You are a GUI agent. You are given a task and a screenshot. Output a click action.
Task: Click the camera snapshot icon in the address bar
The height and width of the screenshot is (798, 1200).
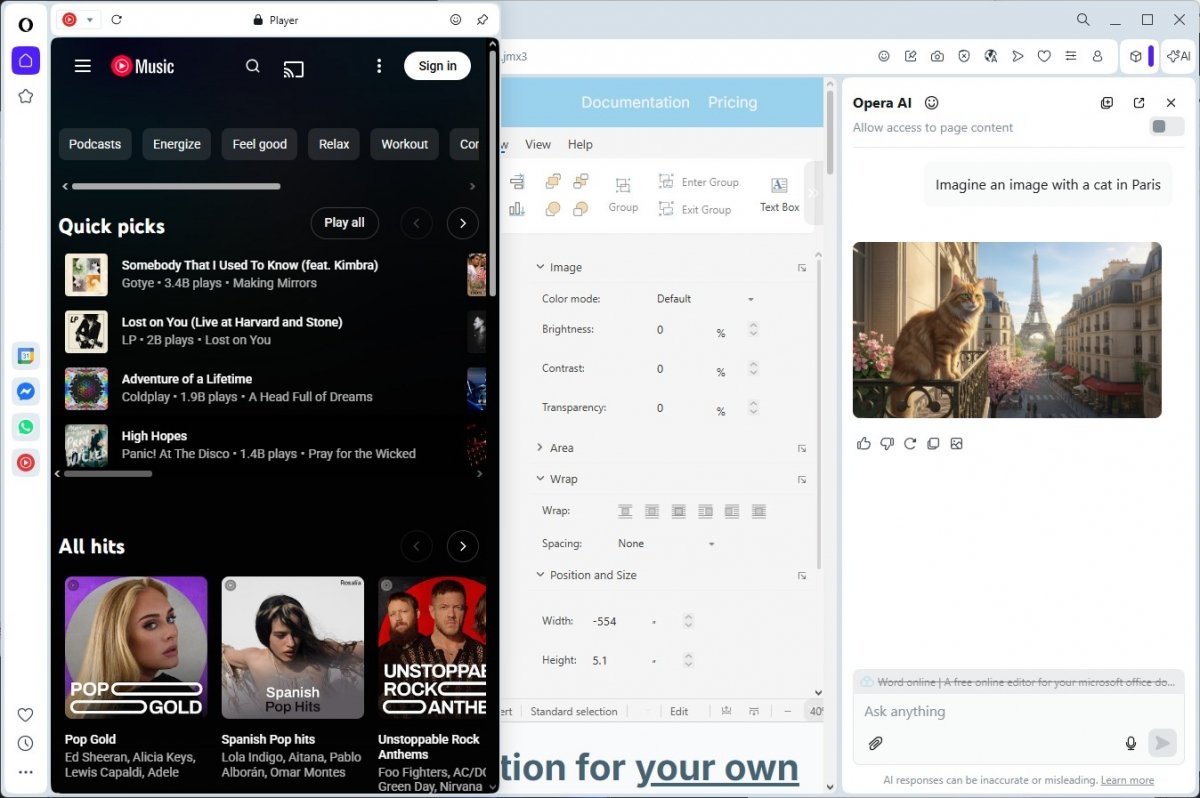click(937, 56)
